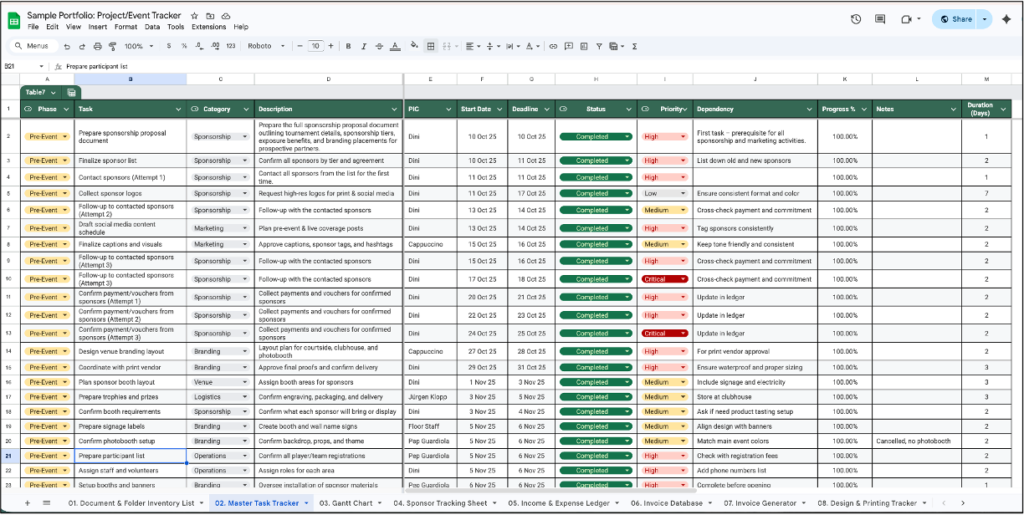
Task: Open the comments panel icon
Action: [x=881, y=19]
